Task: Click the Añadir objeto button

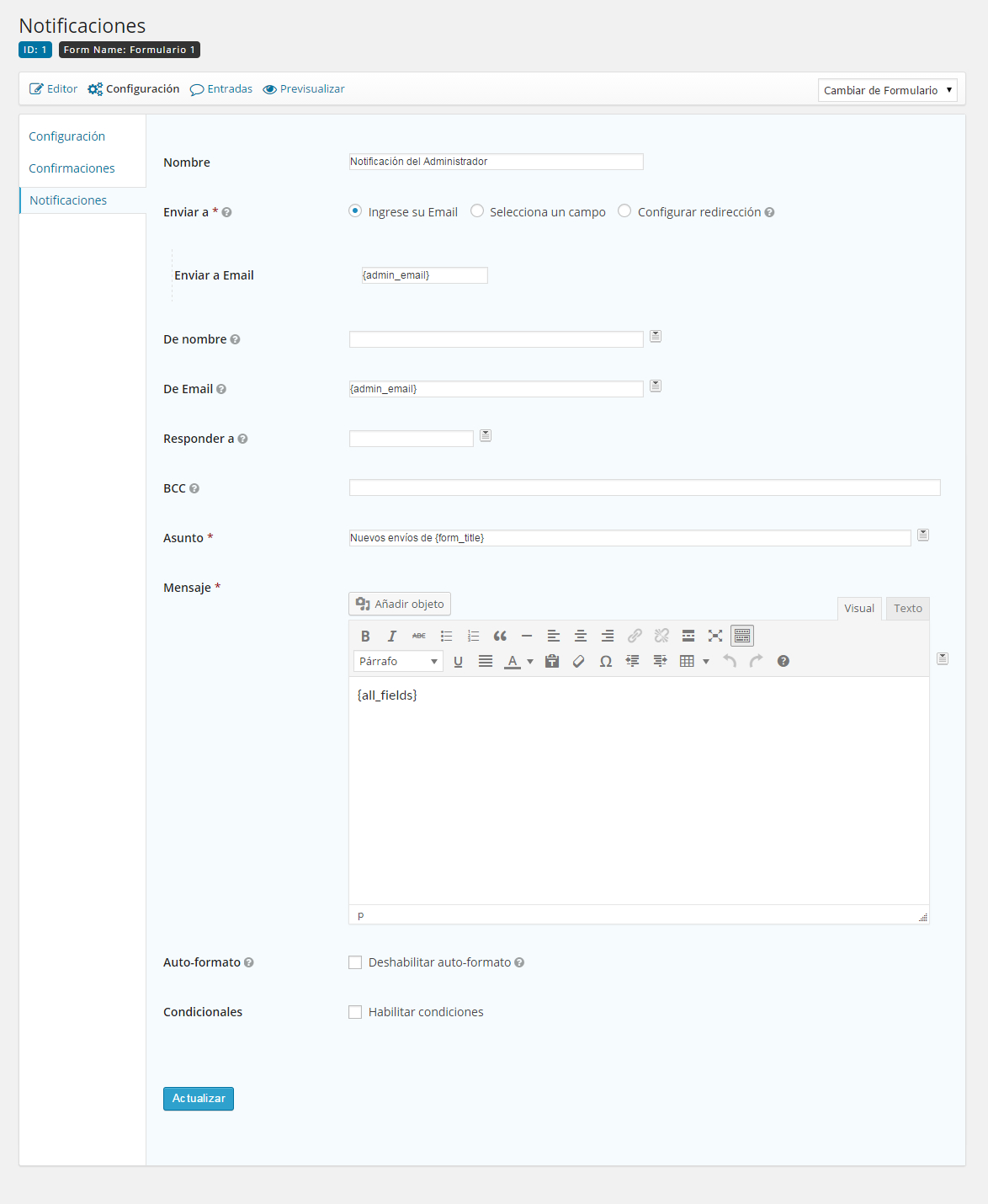Action: tap(400, 604)
